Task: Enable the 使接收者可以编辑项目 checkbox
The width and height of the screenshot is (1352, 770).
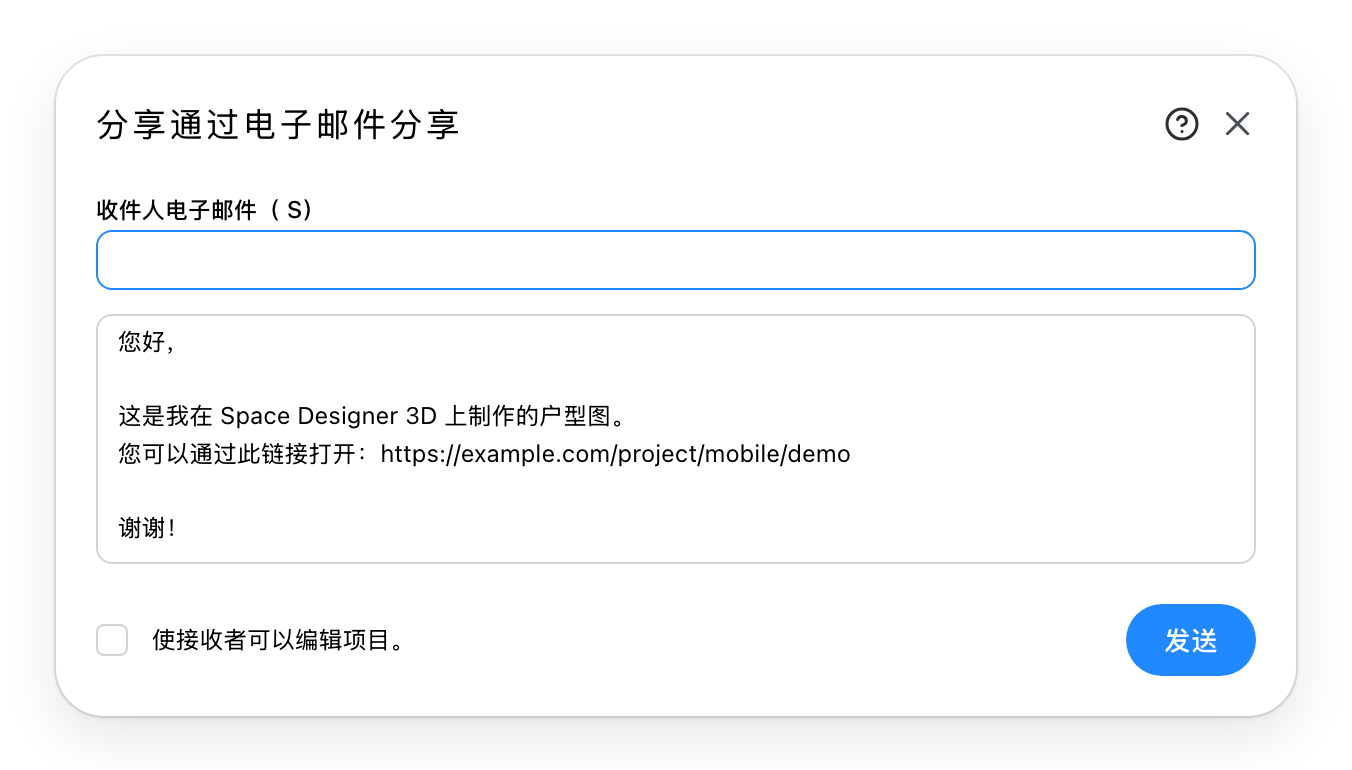Action: [112, 640]
